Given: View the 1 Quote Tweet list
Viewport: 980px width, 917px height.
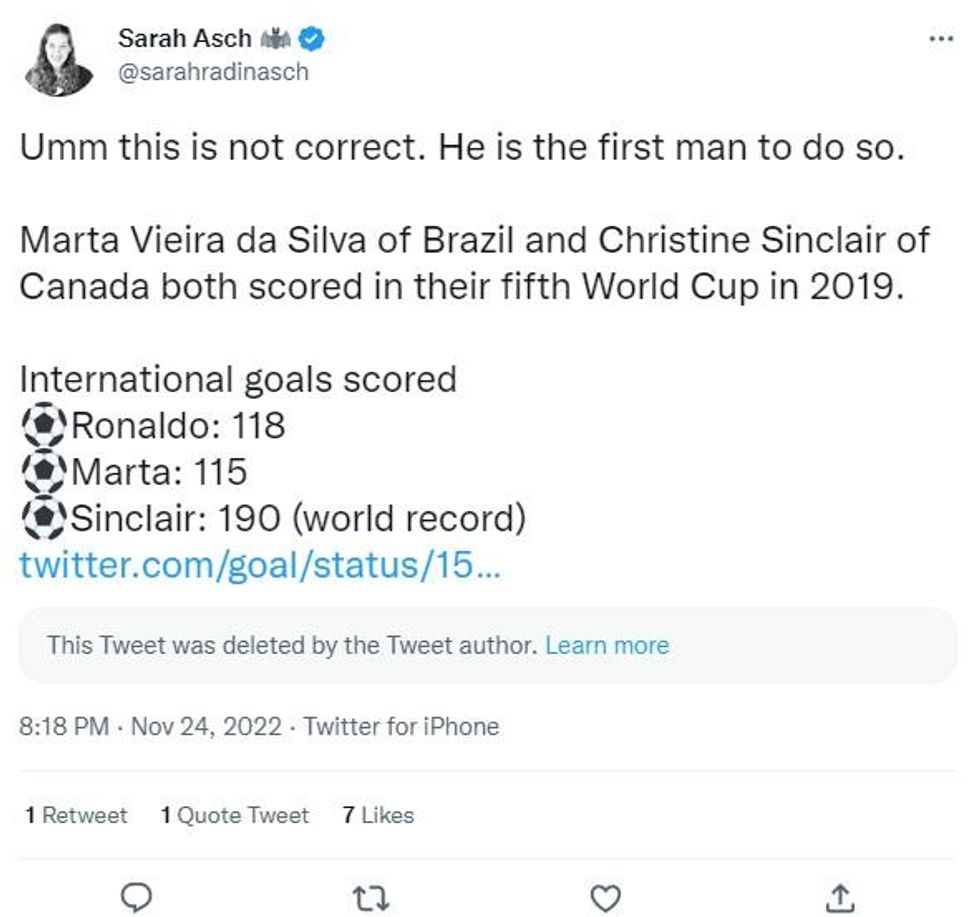Looking at the screenshot, I should click(x=235, y=815).
